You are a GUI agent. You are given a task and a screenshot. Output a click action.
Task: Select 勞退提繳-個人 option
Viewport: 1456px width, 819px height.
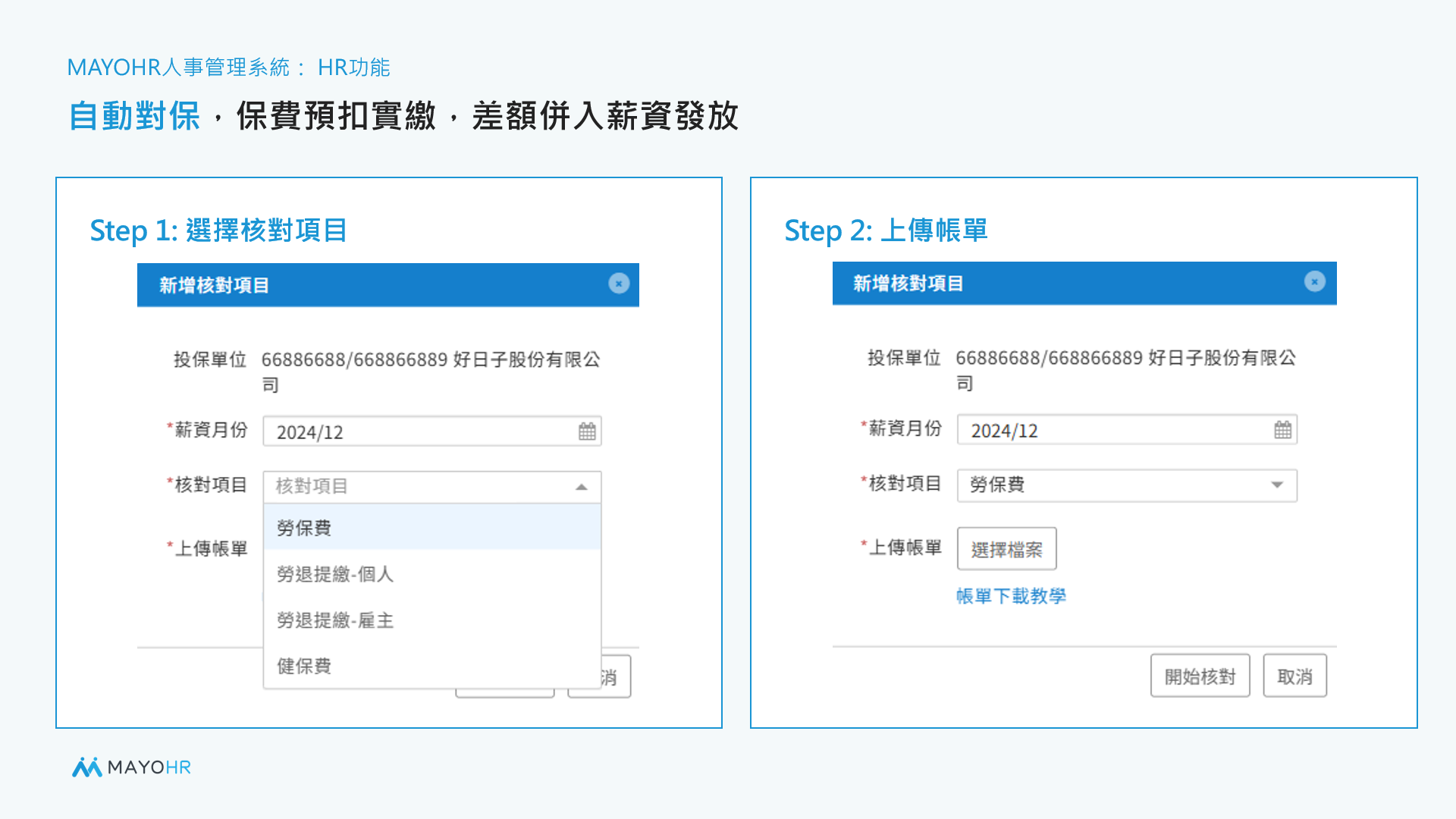coord(432,574)
